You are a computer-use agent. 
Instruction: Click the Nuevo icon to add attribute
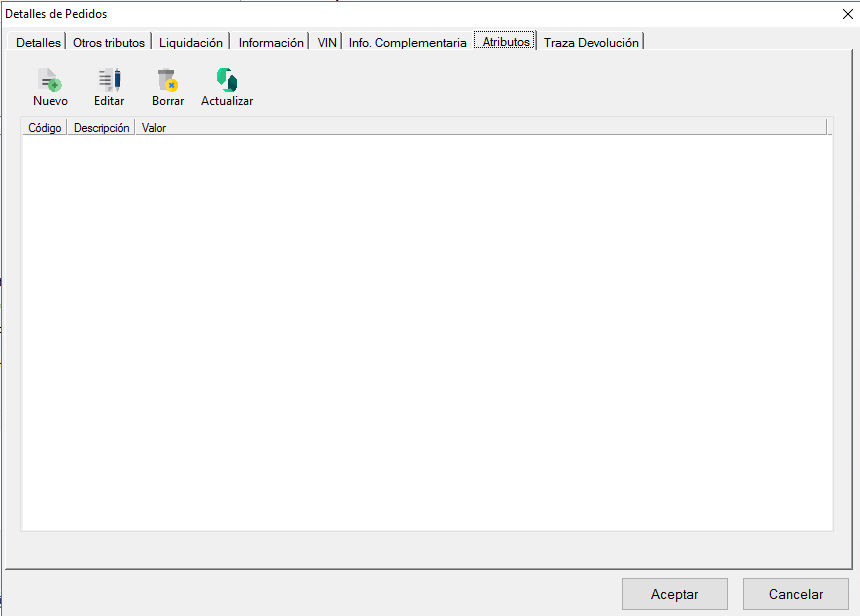click(x=50, y=81)
